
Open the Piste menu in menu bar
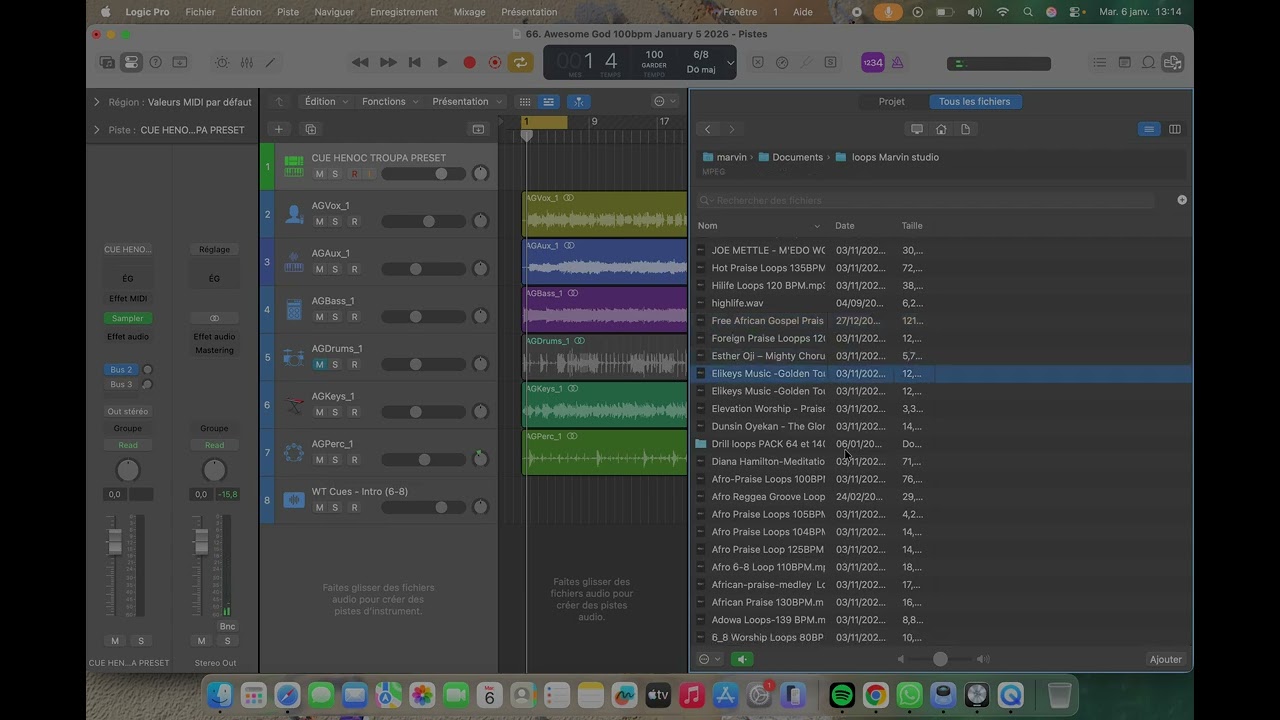pyautogui.click(x=288, y=12)
